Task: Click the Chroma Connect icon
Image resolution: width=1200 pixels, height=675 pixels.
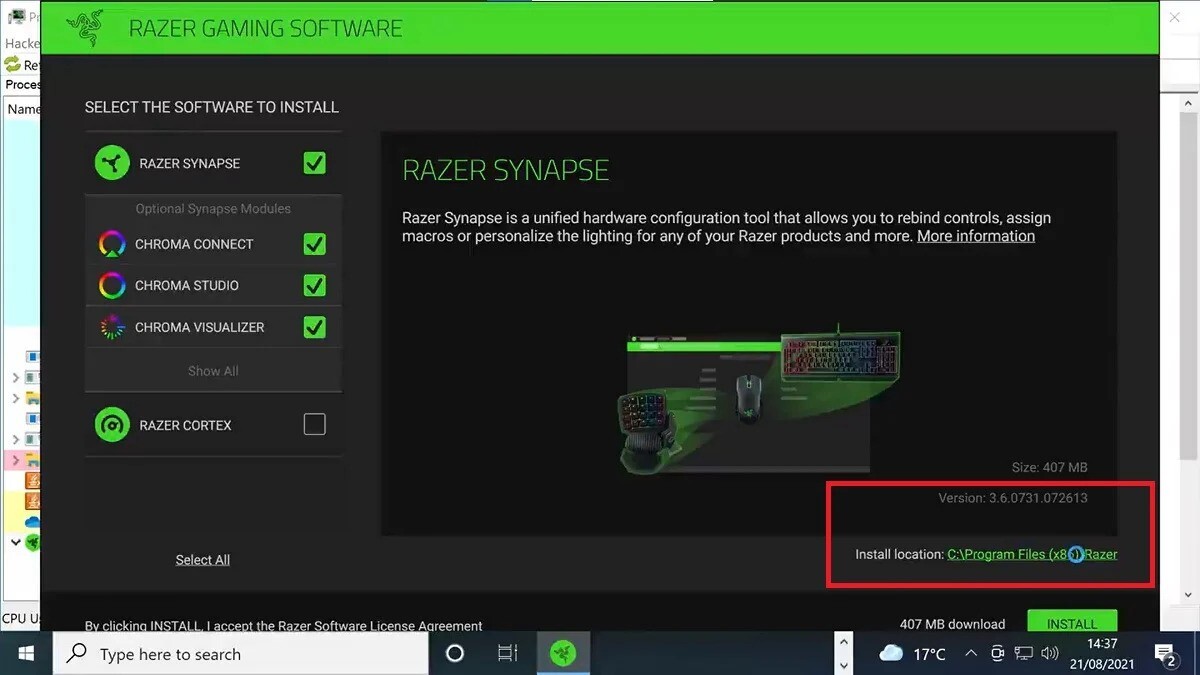Action: click(x=112, y=244)
